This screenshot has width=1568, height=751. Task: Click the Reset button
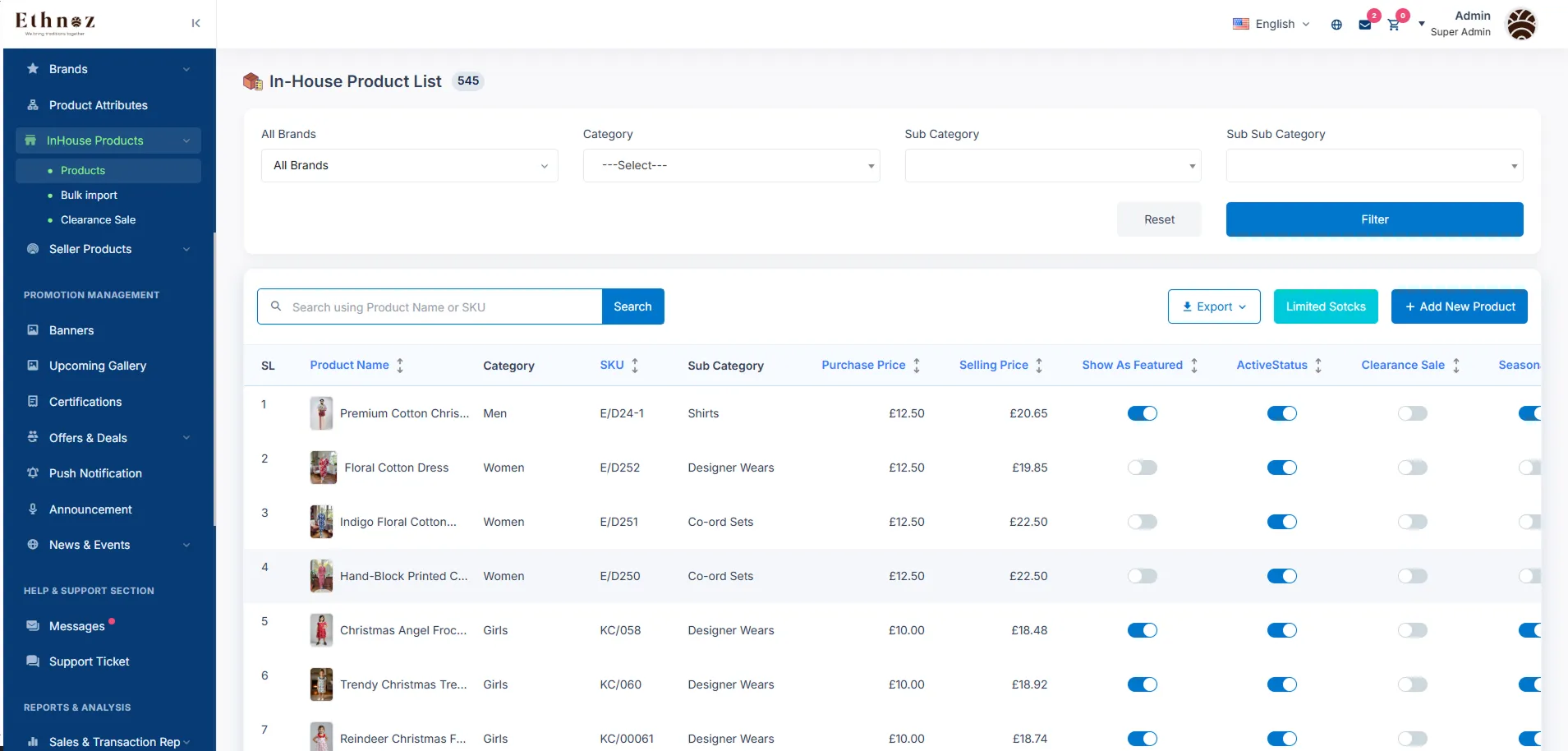(x=1159, y=219)
